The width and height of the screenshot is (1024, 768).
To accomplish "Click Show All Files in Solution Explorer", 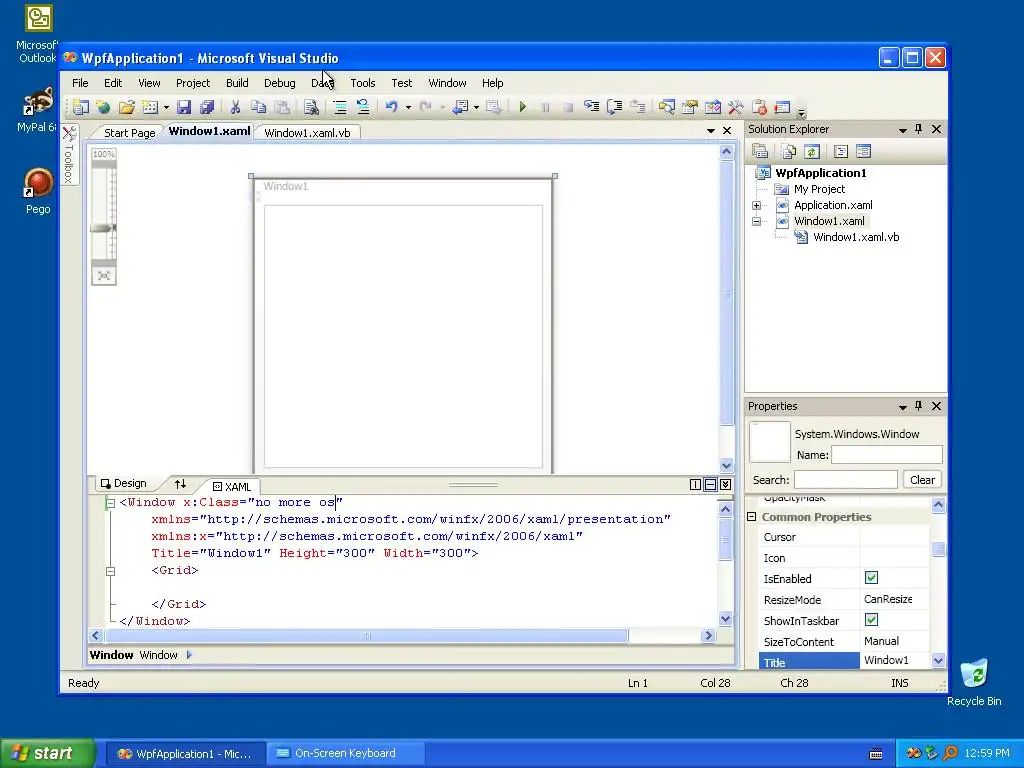I will coord(789,152).
